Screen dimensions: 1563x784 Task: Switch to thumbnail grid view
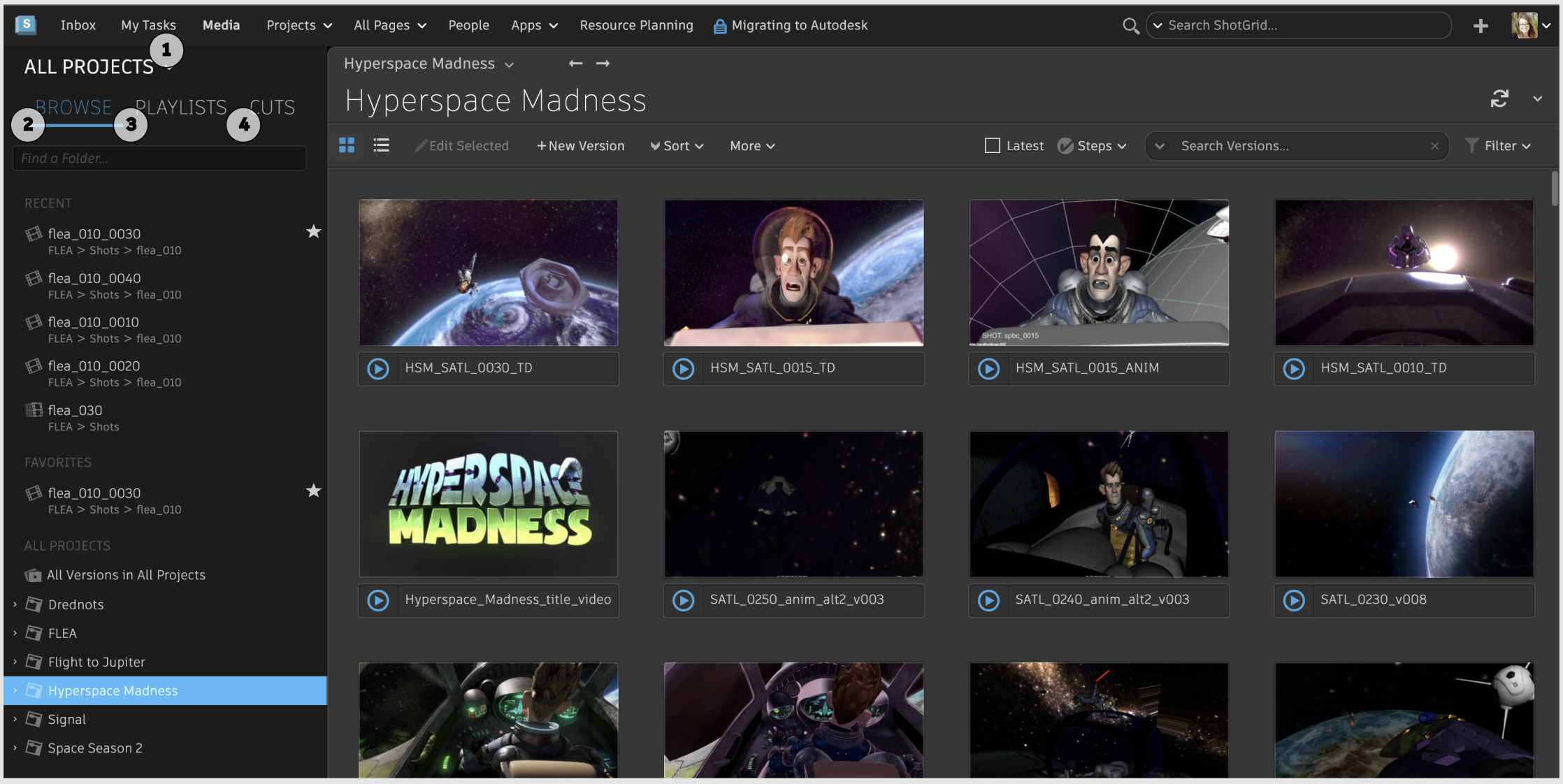[347, 145]
